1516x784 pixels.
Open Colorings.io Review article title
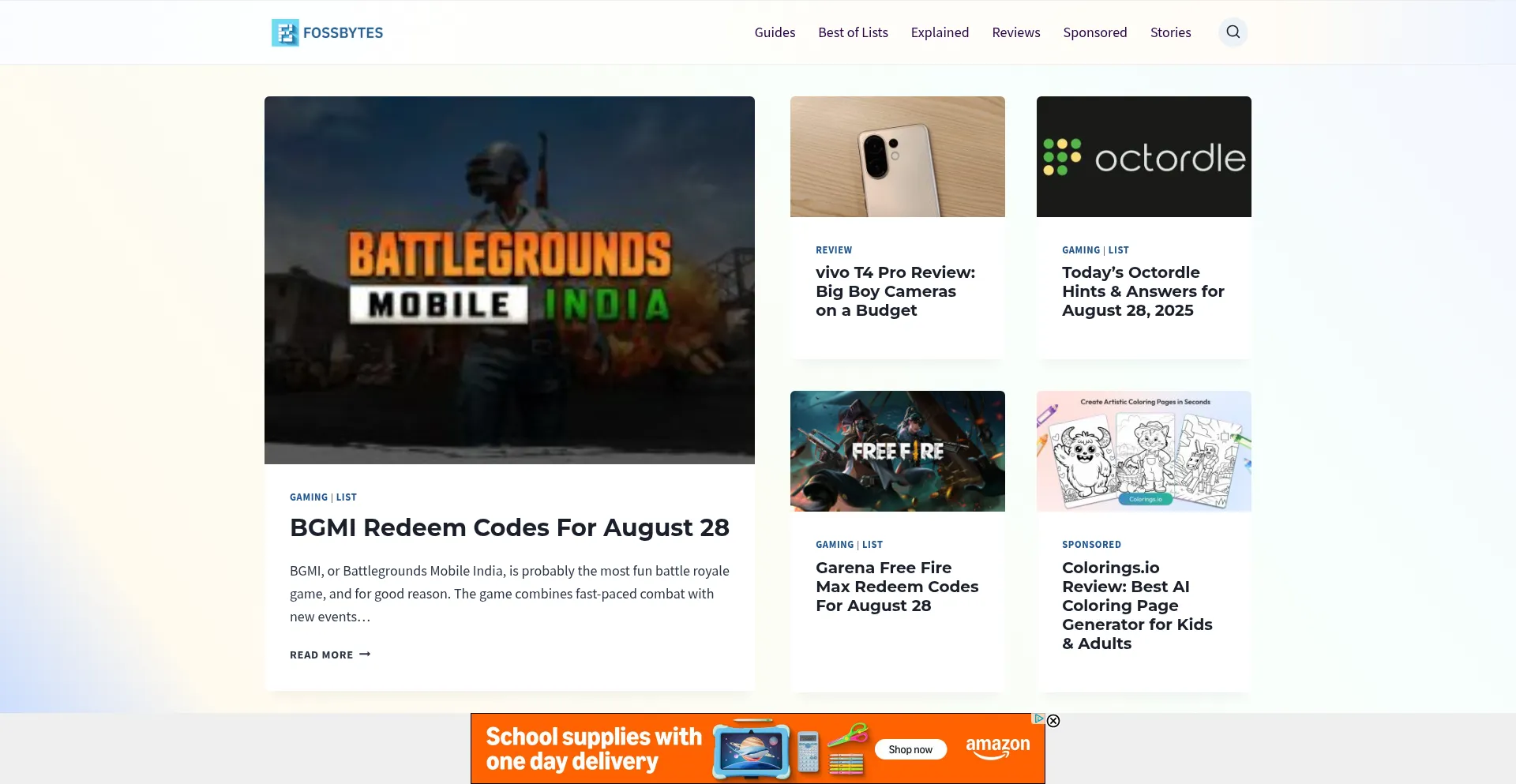(1137, 606)
